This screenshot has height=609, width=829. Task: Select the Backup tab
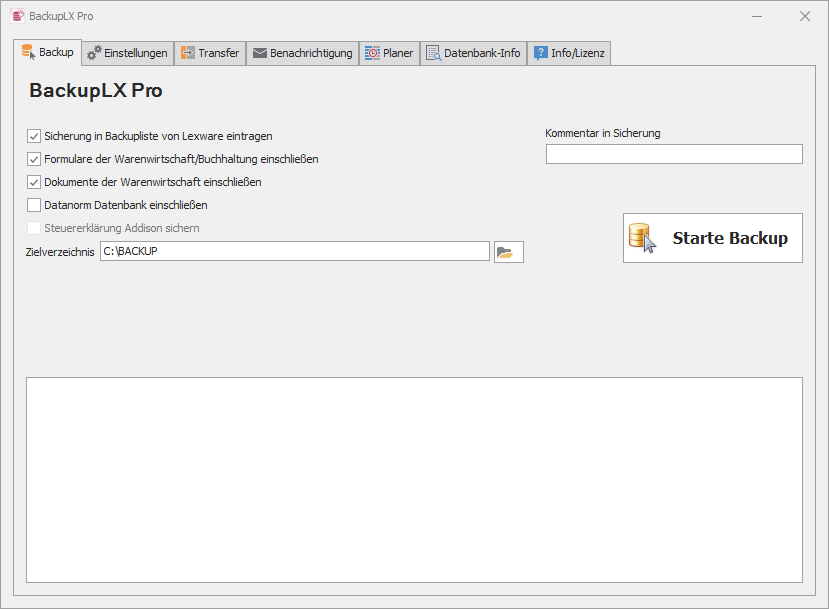[48, 52]
